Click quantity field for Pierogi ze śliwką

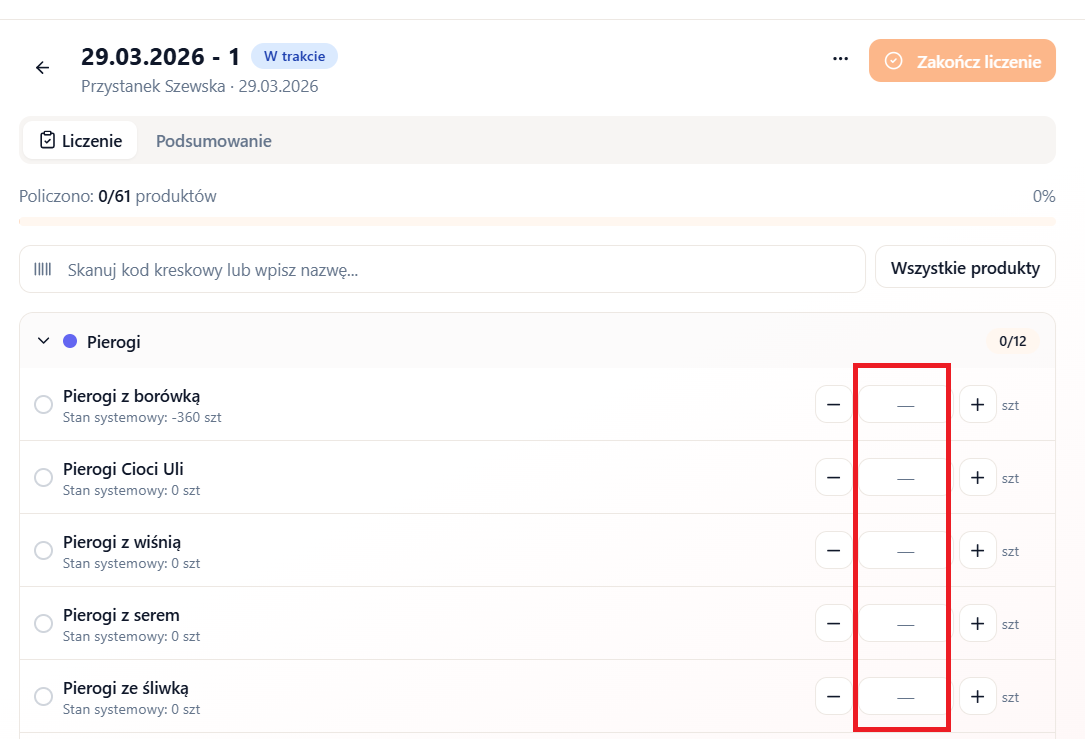[906, 697]
